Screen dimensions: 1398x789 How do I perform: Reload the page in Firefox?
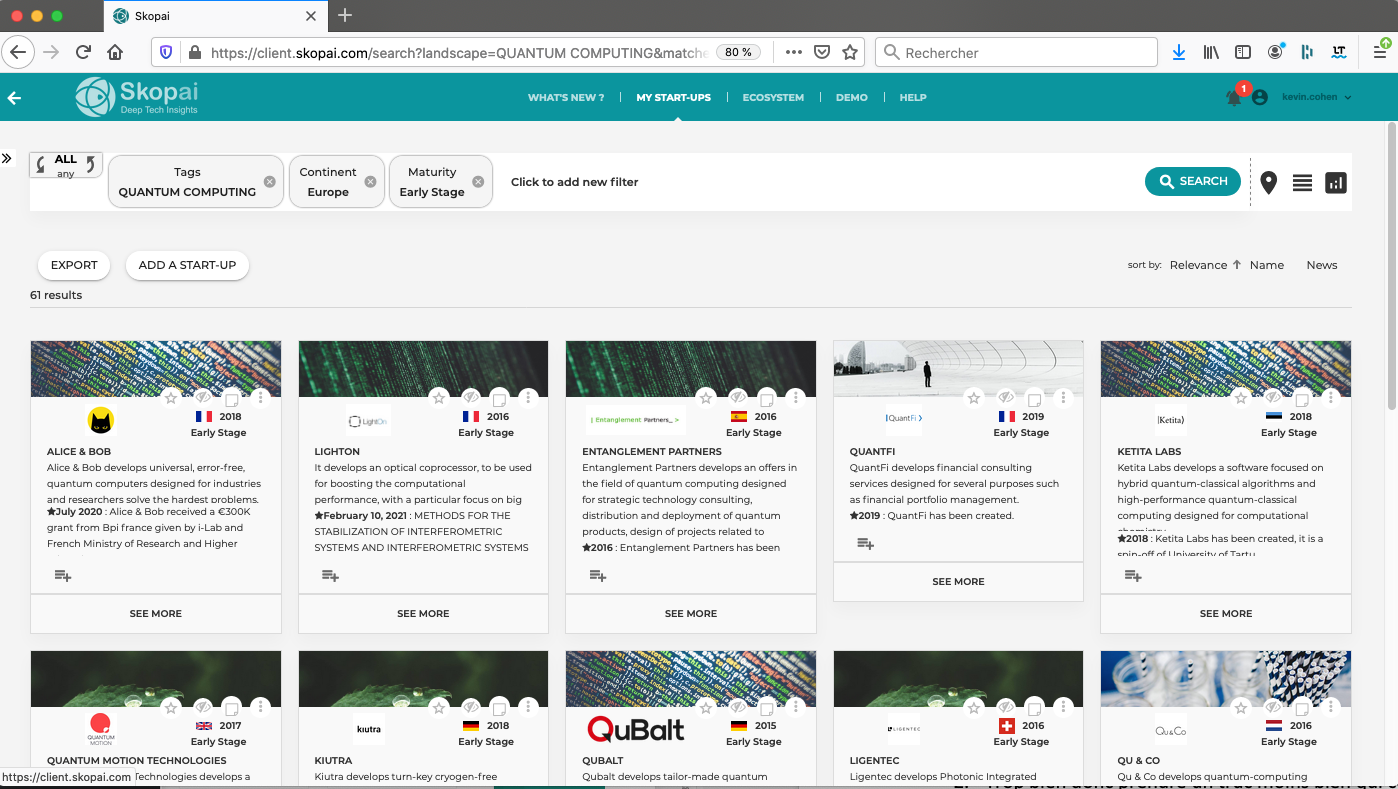(84, 52)
